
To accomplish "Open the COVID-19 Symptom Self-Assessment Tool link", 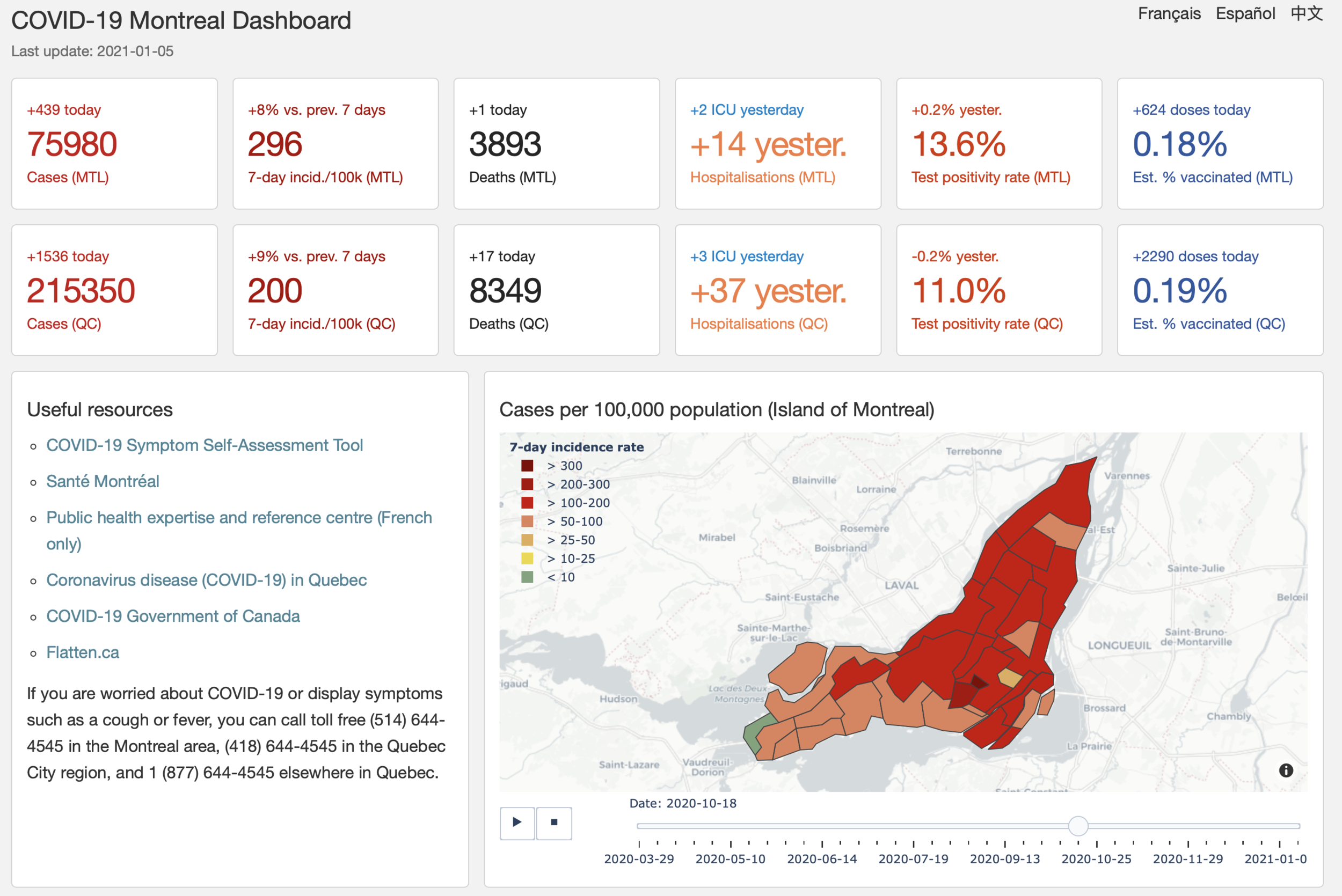I will point(204,445).
